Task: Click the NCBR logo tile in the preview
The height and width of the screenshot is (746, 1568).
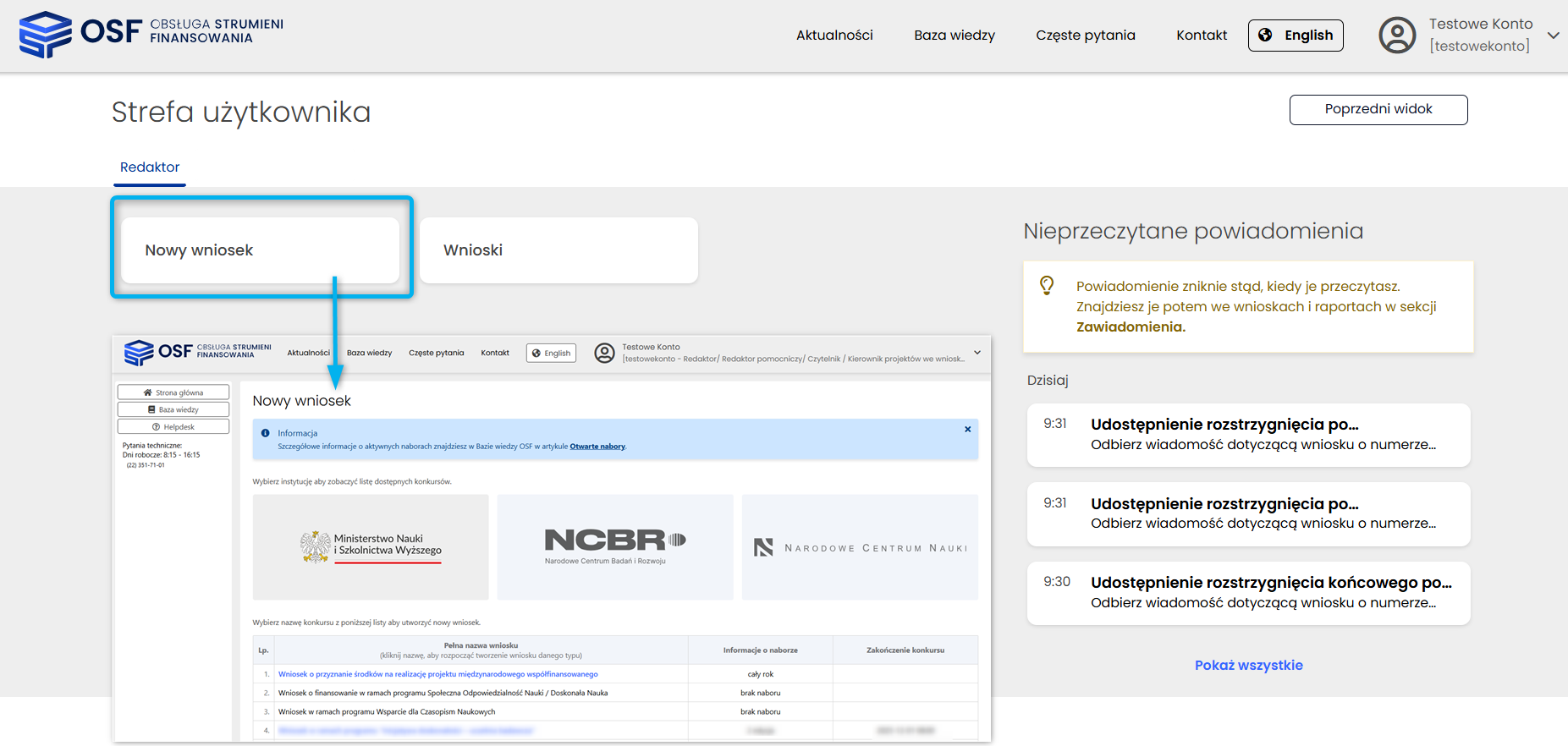Action: click(614, 546)
